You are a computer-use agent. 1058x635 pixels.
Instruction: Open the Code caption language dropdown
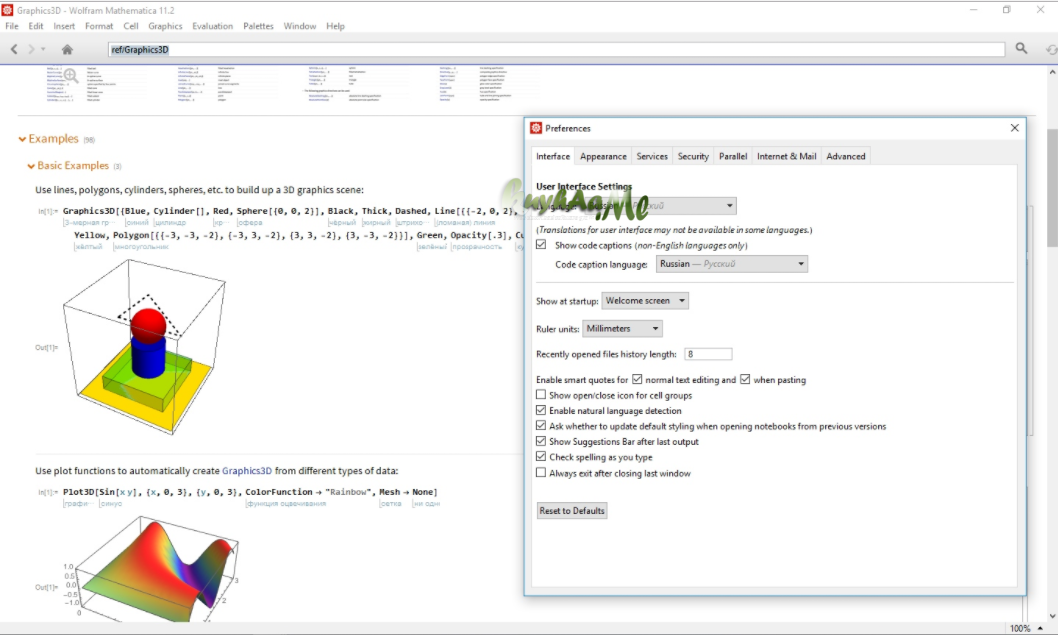pos(731,264)
